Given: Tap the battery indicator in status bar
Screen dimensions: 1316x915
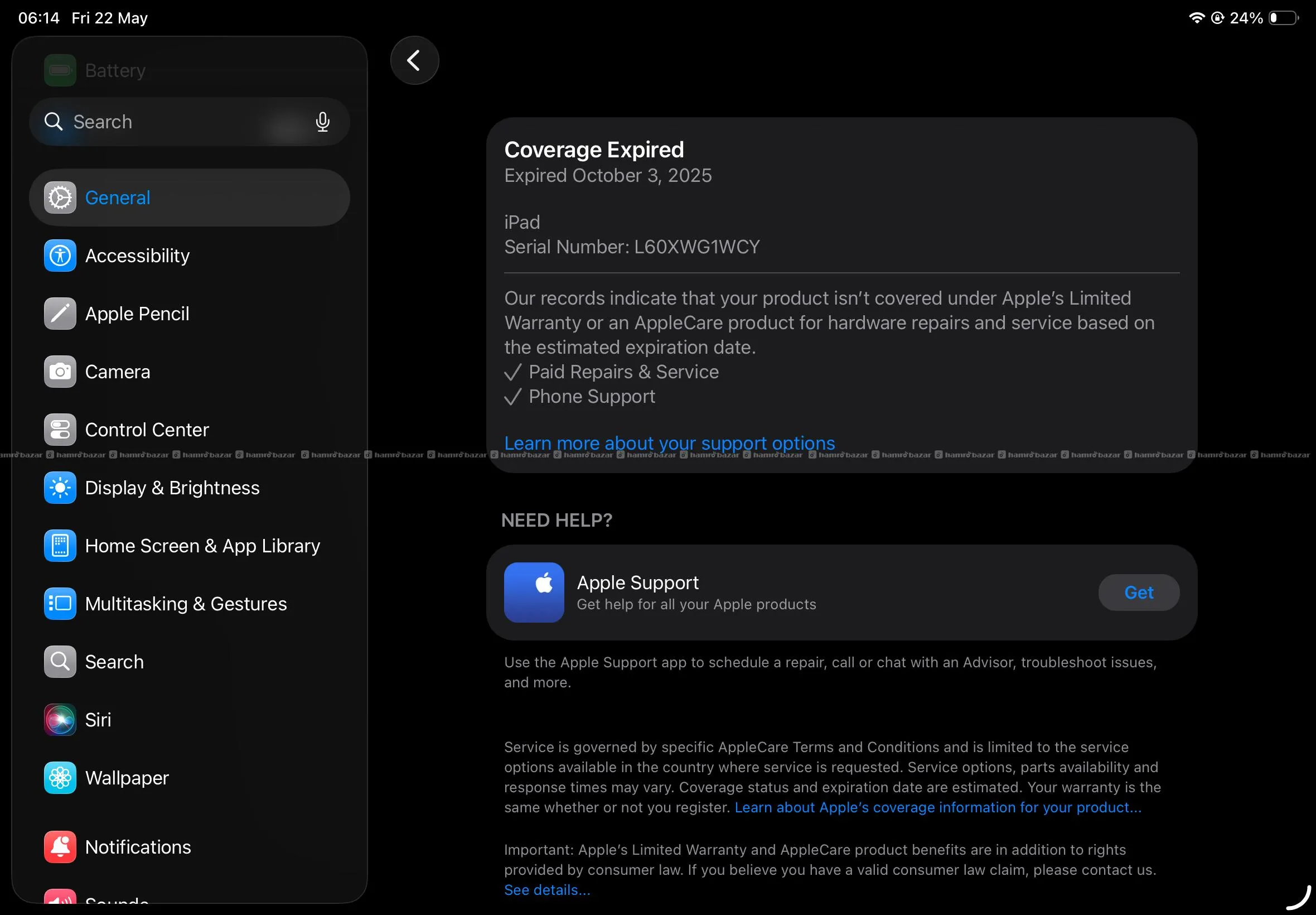Looking at the screenshot, I should coord(1283,18).
